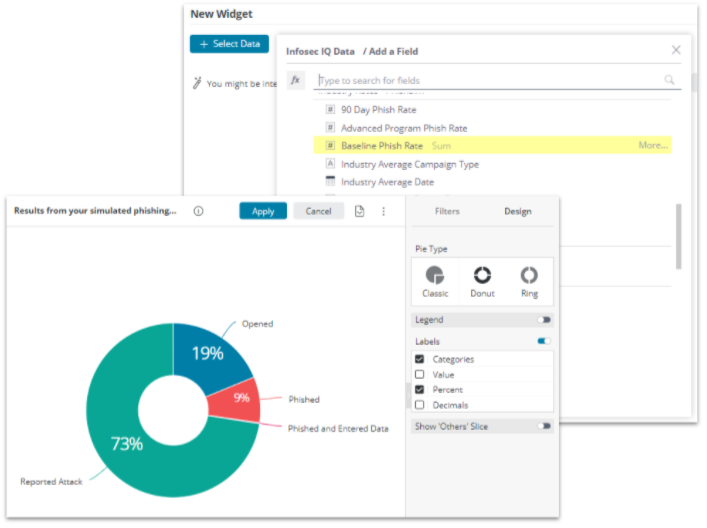The height and width of the screenshot is (528, 707).
Task: Disable the Labels toggle switch
Action: [544, 341]
